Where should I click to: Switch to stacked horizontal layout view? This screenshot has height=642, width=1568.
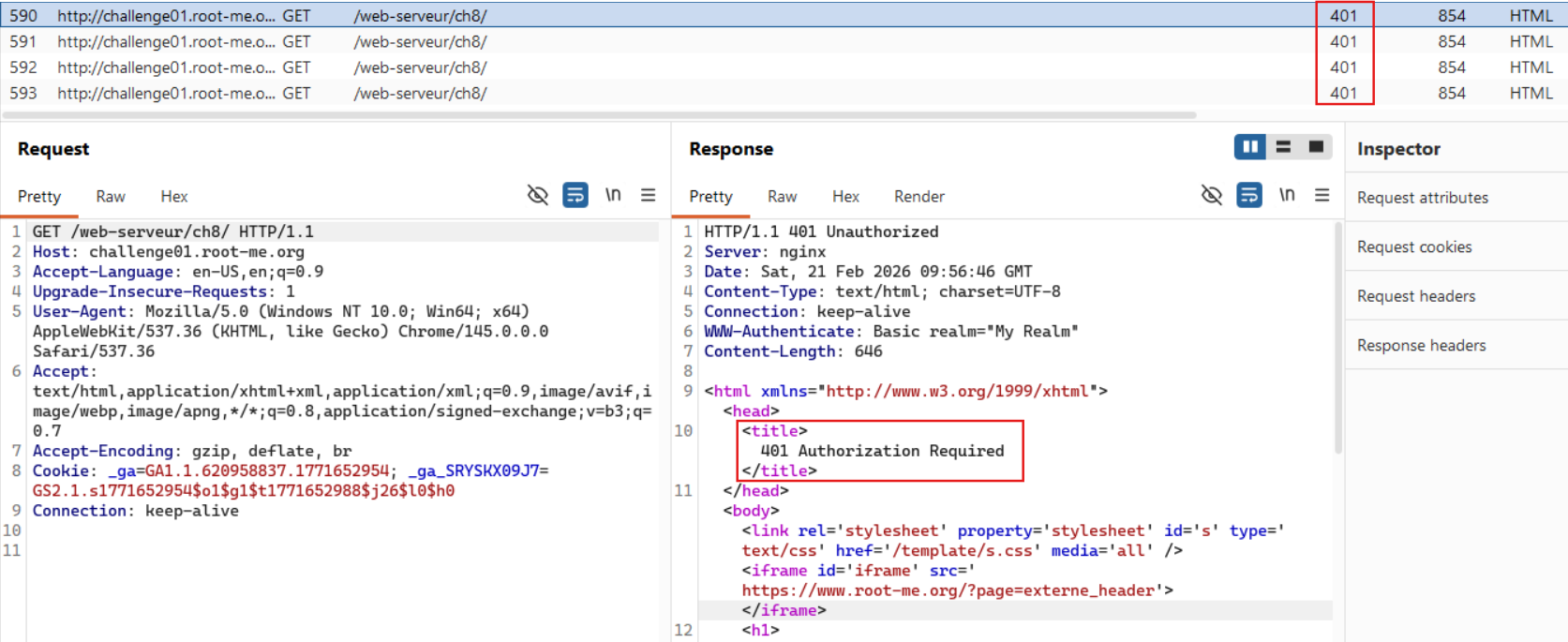coord(1283,147)
